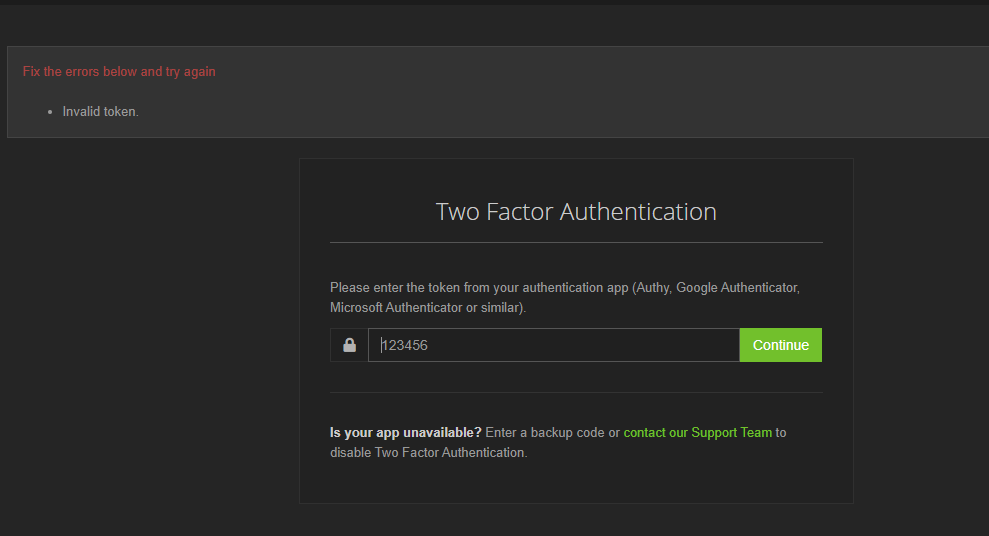Click the word Authy in the instructions
The height and width of the screenshot is (536, 989).
pos(650,288)
